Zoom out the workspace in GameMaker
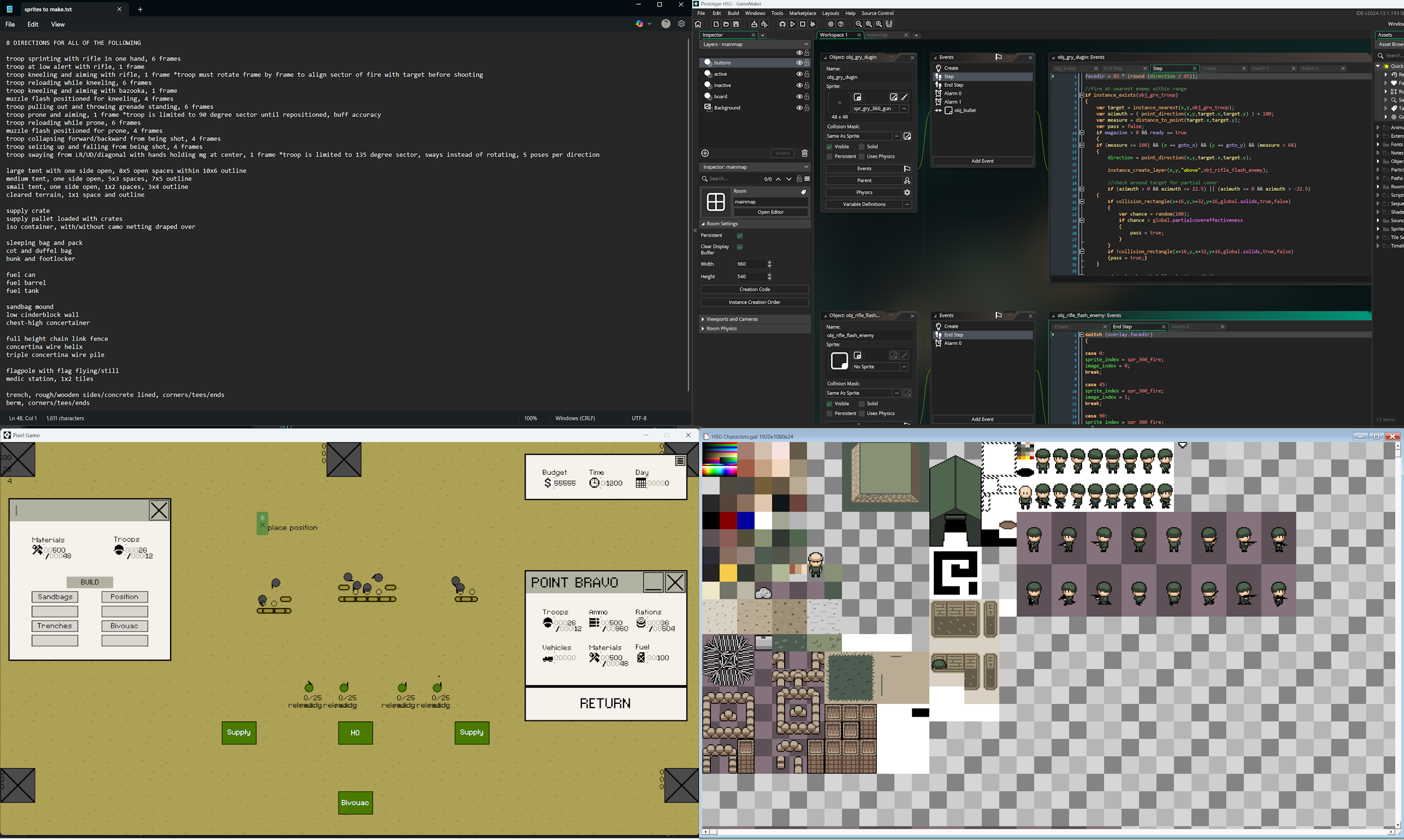The height and width of the screenshot is (840, 1404). pos(859,24)
